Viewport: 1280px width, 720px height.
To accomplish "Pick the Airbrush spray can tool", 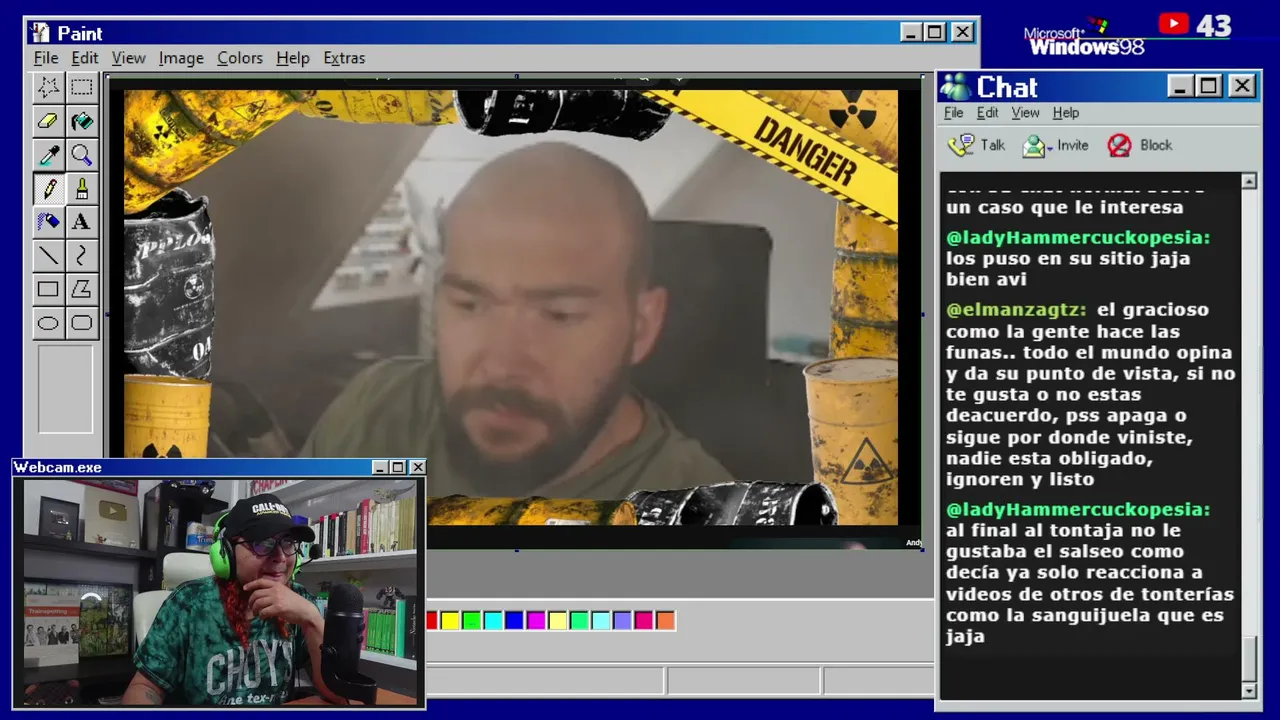I will click(x=48, y=222).
